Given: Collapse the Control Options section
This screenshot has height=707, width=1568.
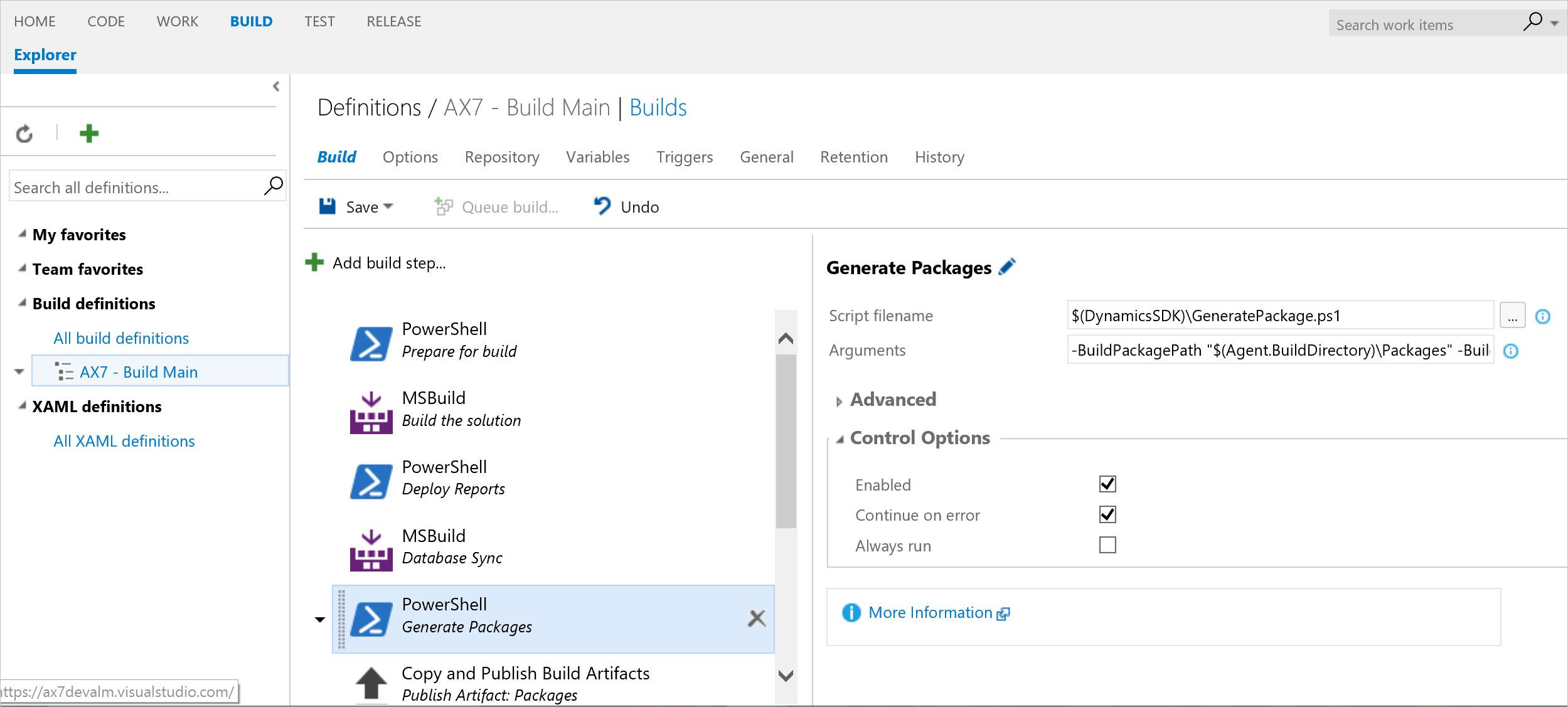Looking at the screenshot, I should coord(840,440).
